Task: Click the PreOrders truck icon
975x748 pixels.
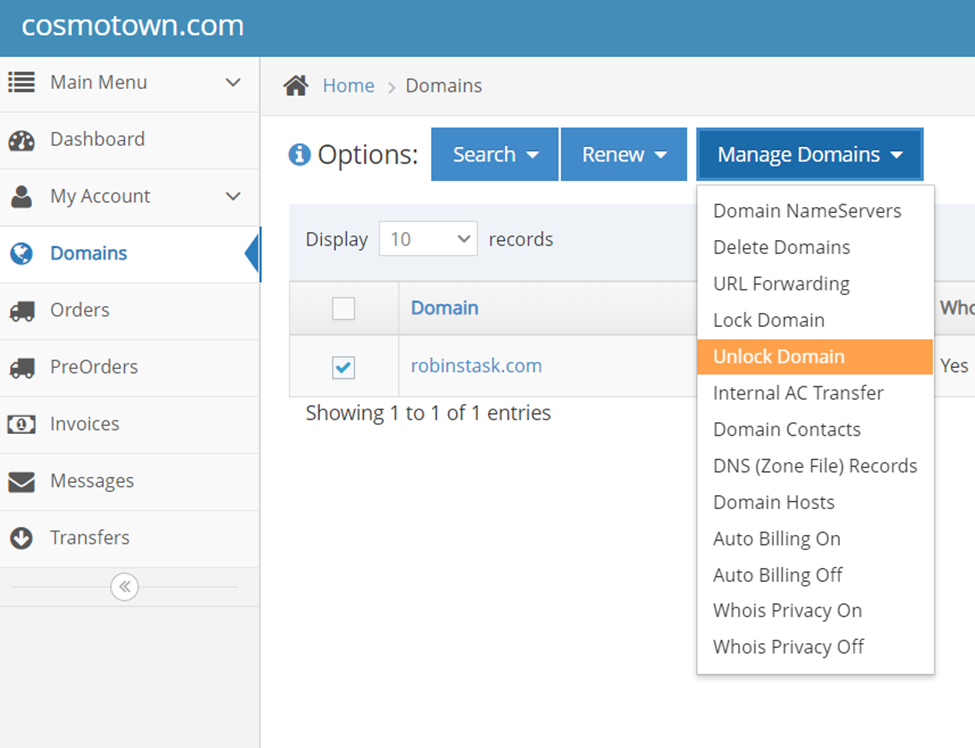Action: (x=21, y=368)
